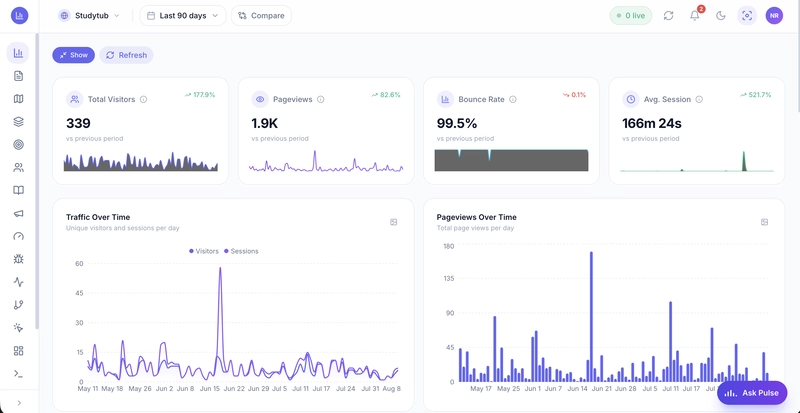Open the Studytub site selector dropdown
The height and width of the screenshot is (413, 800).
(x=89, y=16)
